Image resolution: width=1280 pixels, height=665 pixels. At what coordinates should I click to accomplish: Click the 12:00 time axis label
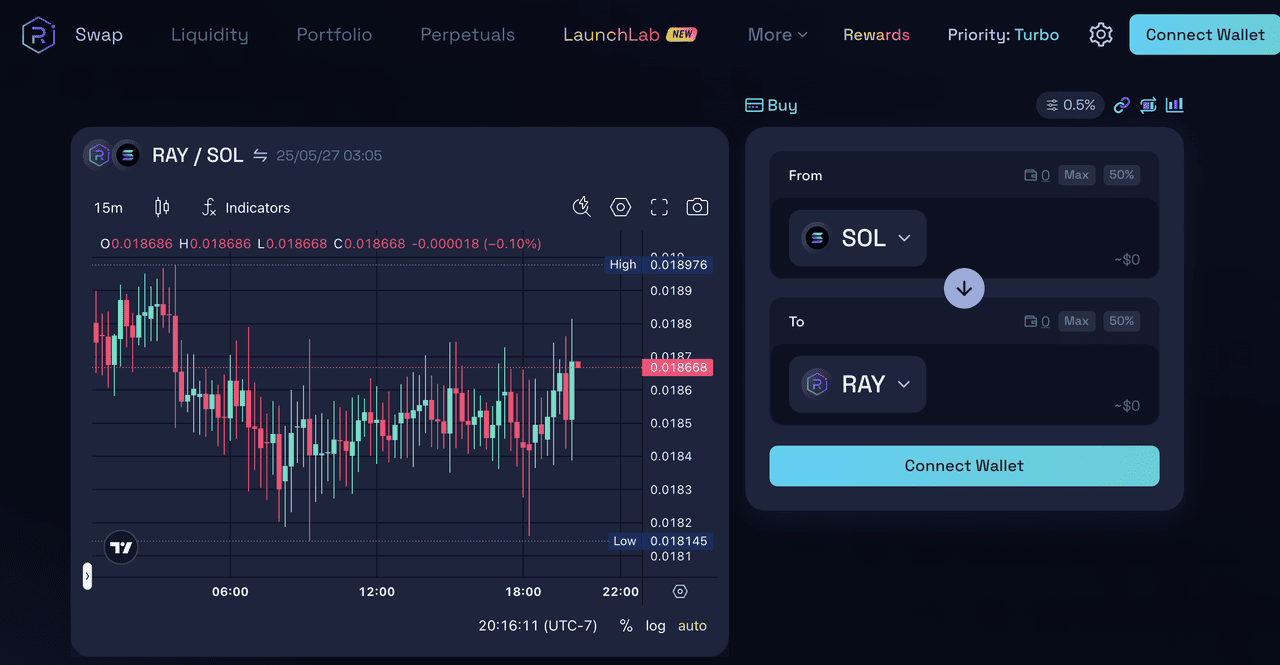(377, 591)
